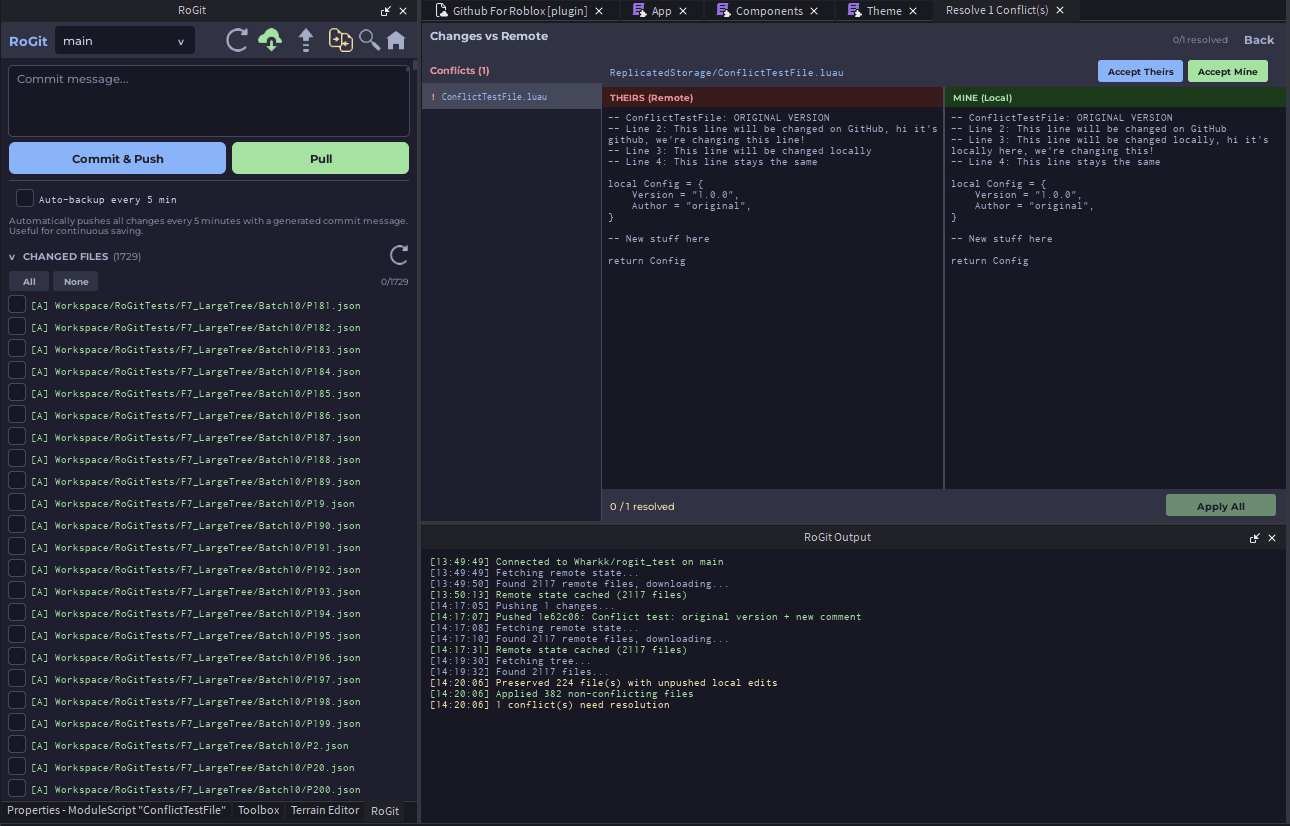This screenshot has height=826, width=1290.
Task: Collapse the CHANGED FILES section
Action: click(x=12, y=257)
